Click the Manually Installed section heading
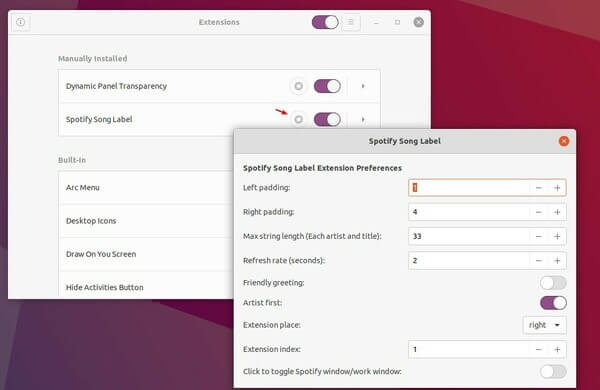 pos(93,59)
